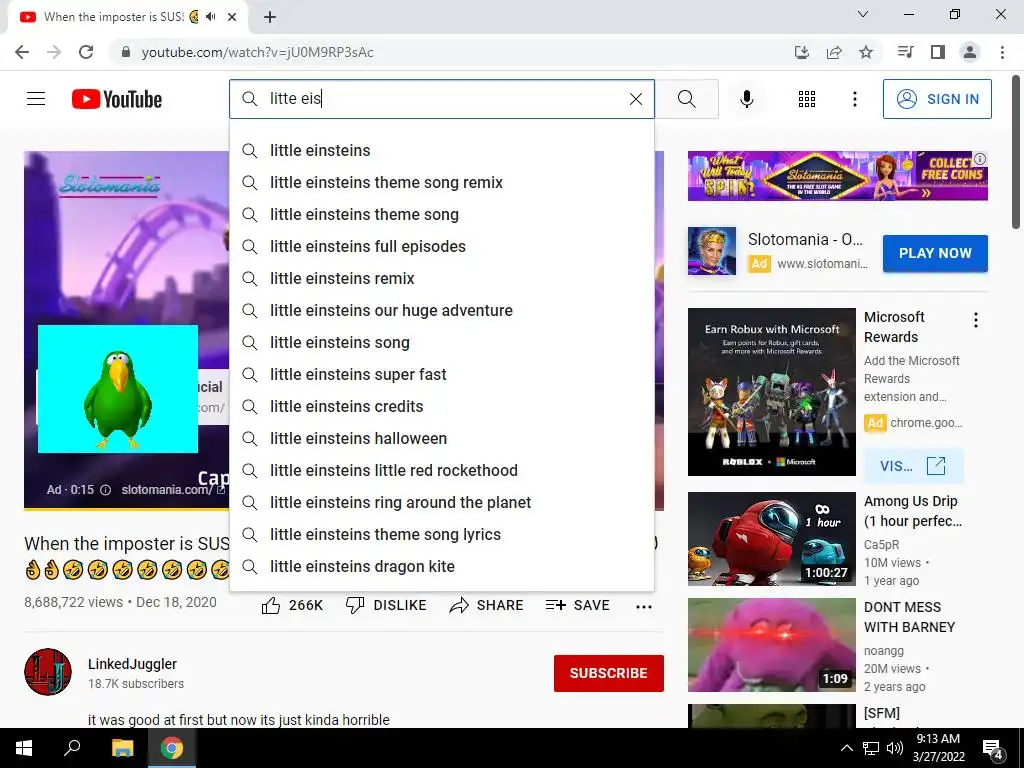Pick "little einsteins little red rockethood"
Image resolution: width=1024 pixels, height=768 pixels.
click(441, 470)
